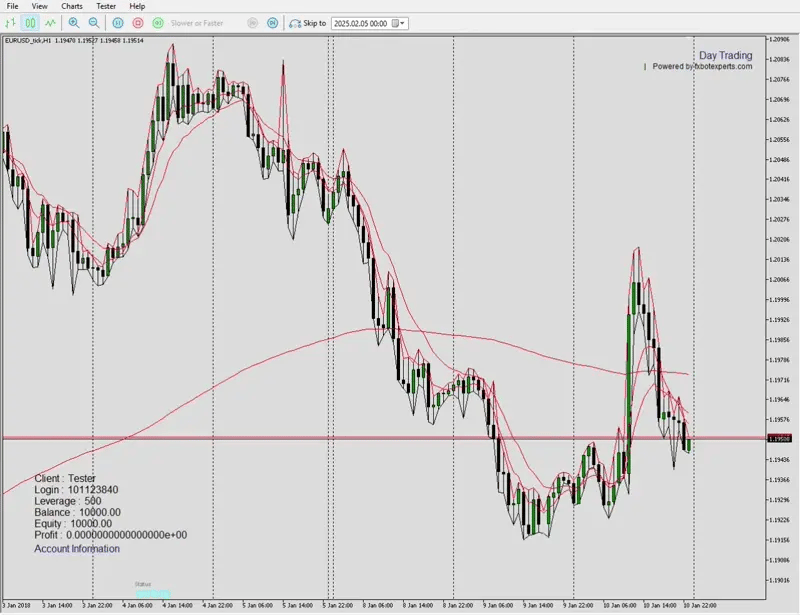The width and height of the screenshot is (800, 615).
Task: Open the Skip to date dropdown arrow
Action: click(x=402, y=23)
